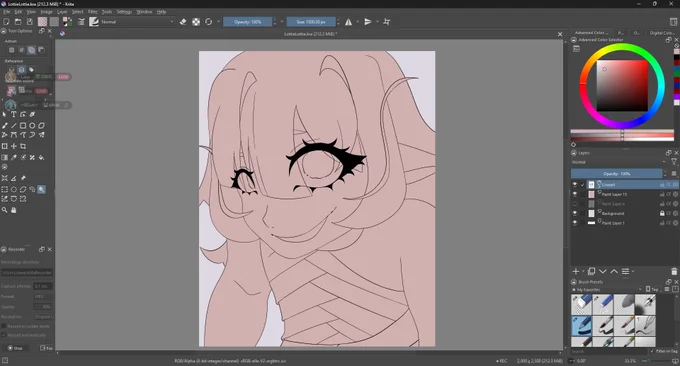Select the Calligraphy tool
Image resolution: width=680 pixels, height=366 pixels.
click(x=32, y=114)
